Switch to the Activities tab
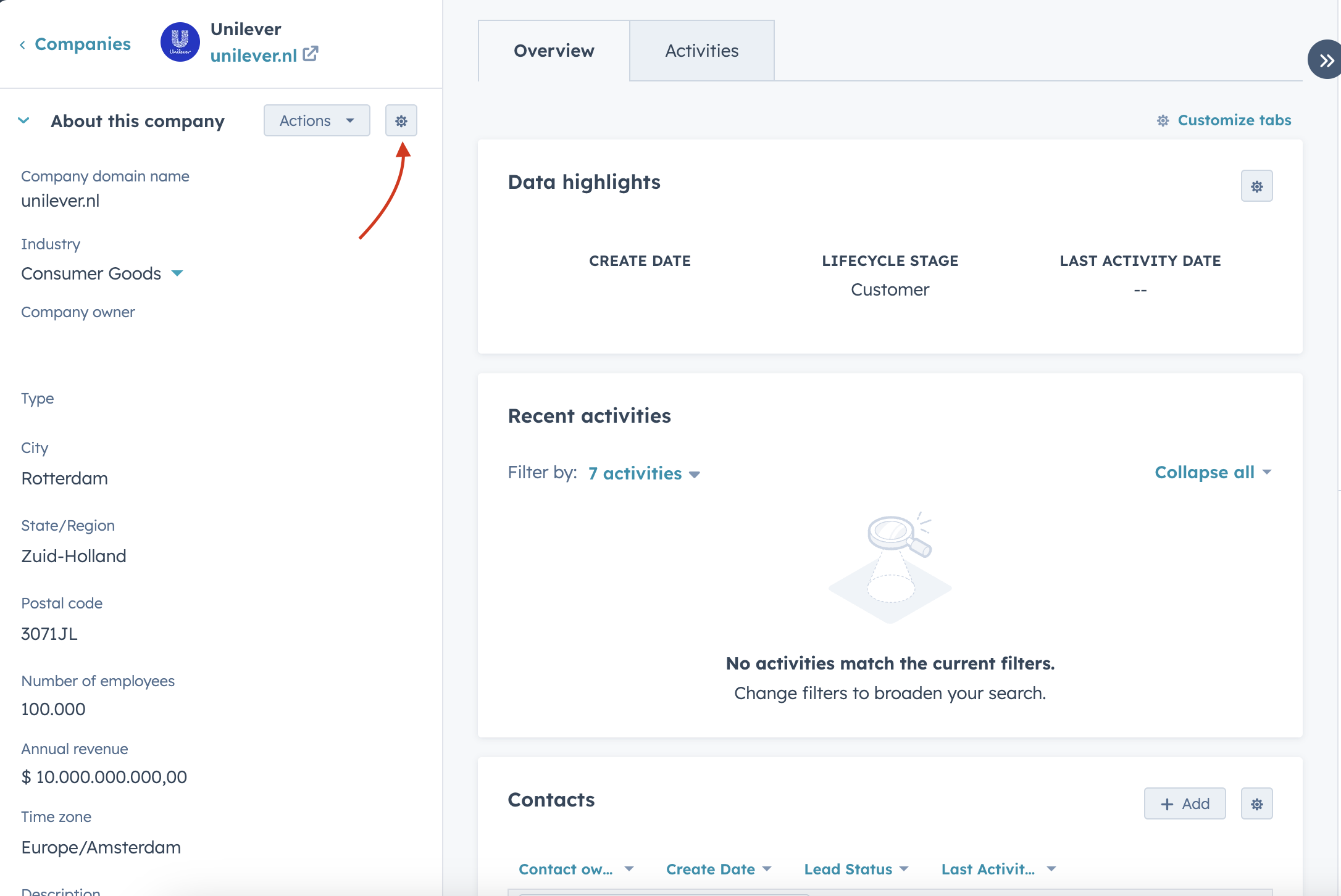The height and width of the screenshot is (896, 1341). coord(701,51)
